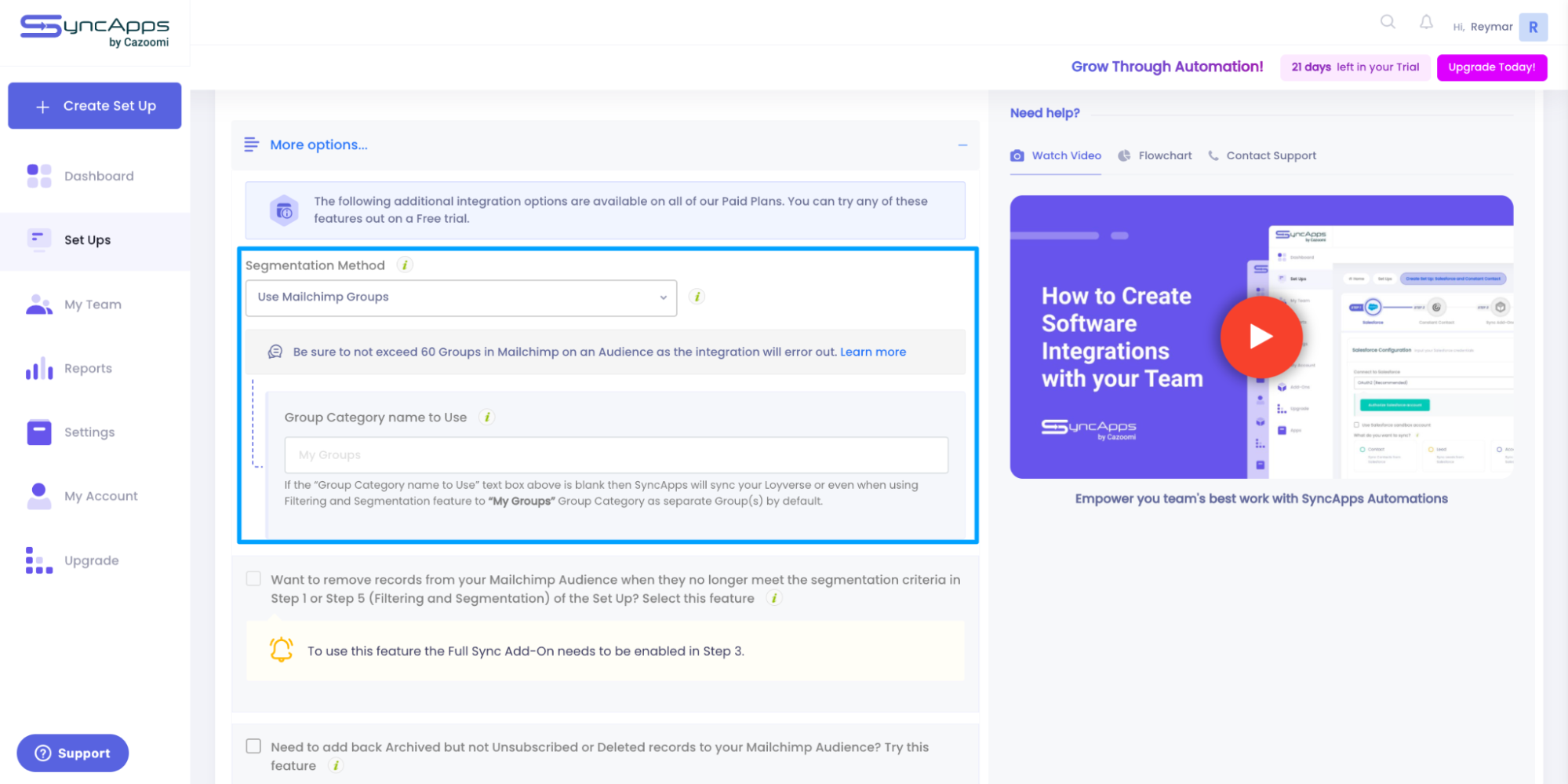Click info icon after Archived records 'feature'
Screen dimensions: 1568x784
coord(336,765)
